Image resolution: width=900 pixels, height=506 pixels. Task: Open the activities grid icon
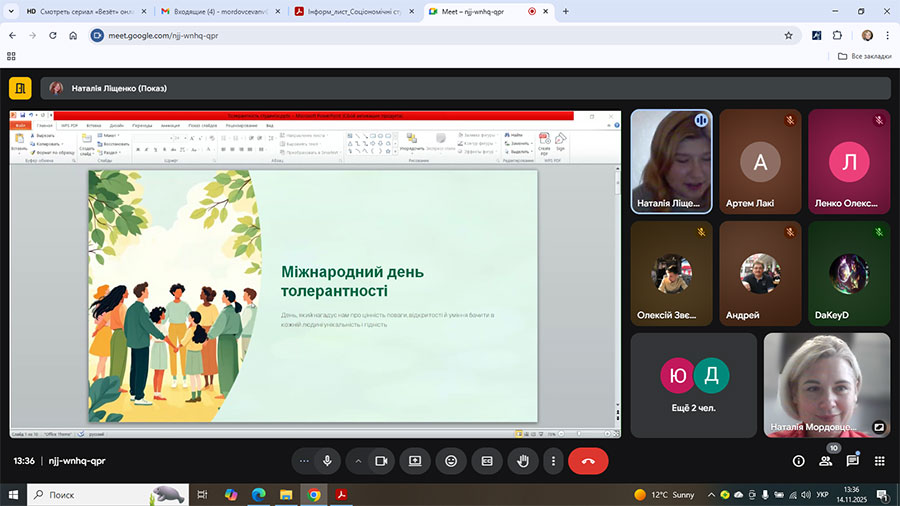880,461
